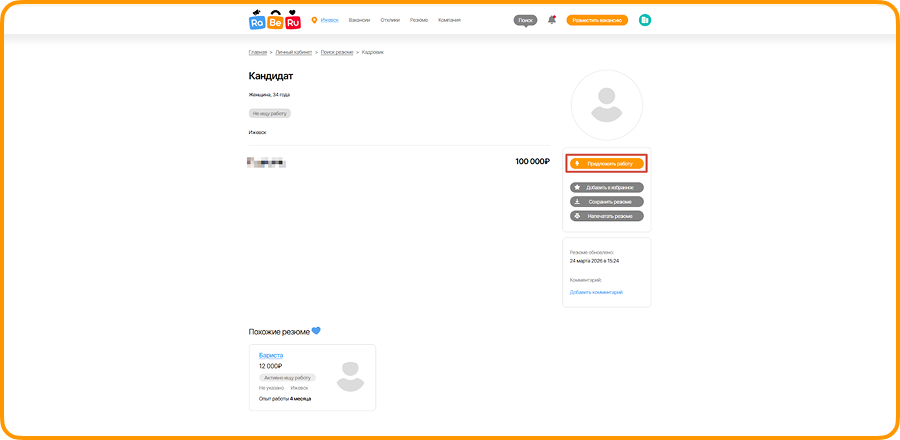Image resolution: width=900 pixels, height=440 pixels.
Task: Open the Компания menu item
Action: click(x=449, y=20)
